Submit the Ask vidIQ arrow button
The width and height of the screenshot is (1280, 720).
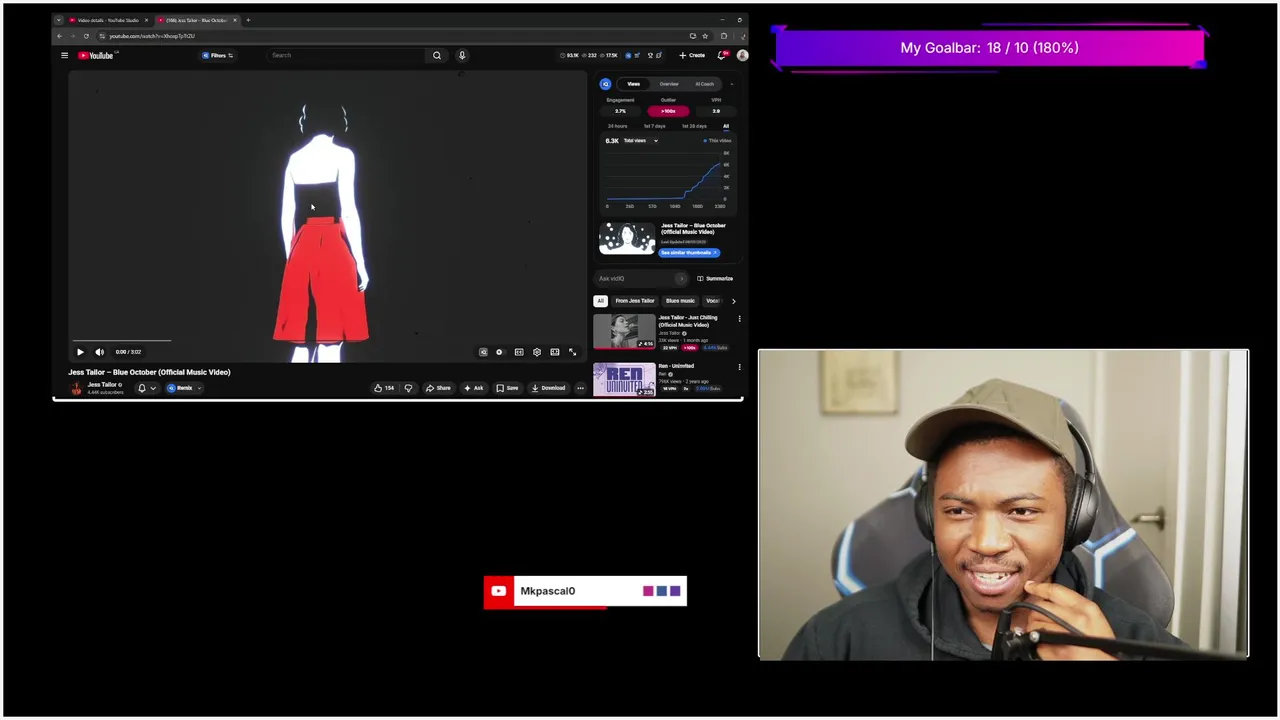(682, 278)
